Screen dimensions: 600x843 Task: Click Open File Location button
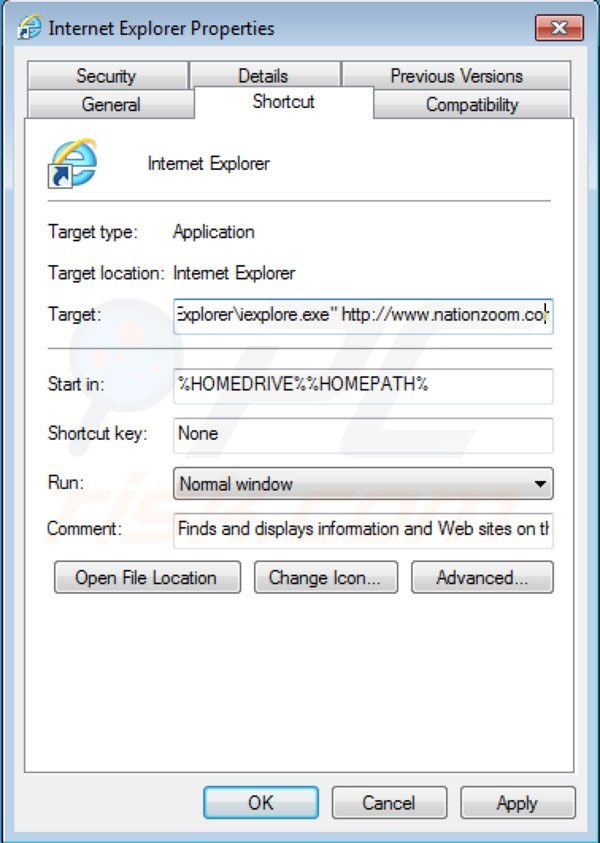pos(147,577)
